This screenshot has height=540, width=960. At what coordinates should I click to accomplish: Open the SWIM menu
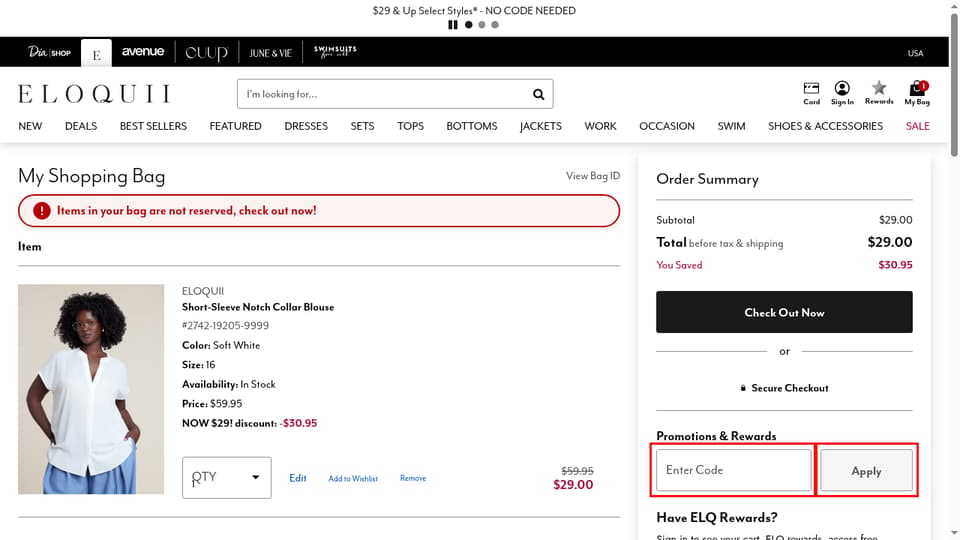[731, 126]
